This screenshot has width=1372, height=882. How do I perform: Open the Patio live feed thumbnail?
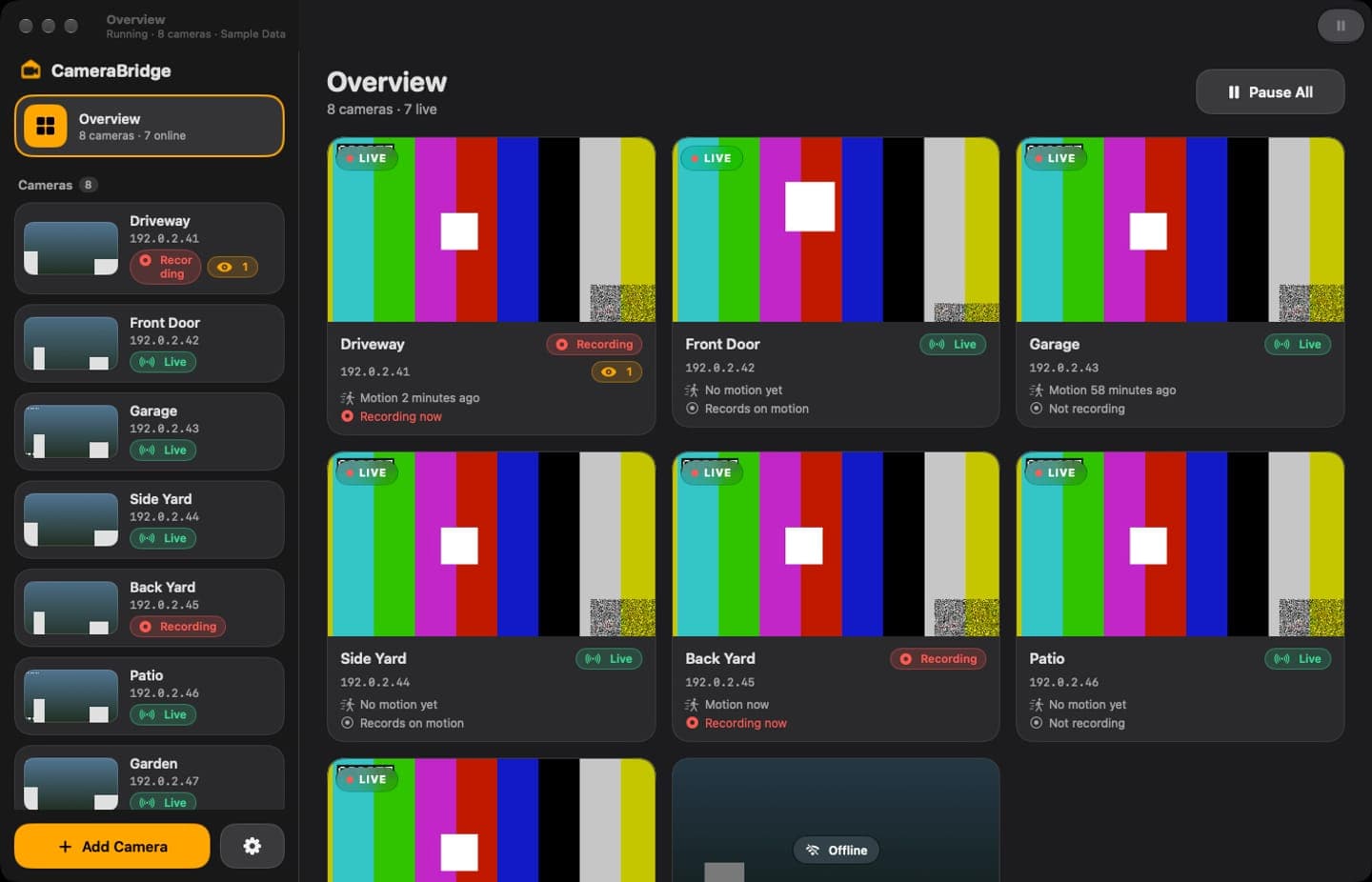point(1180,544)
